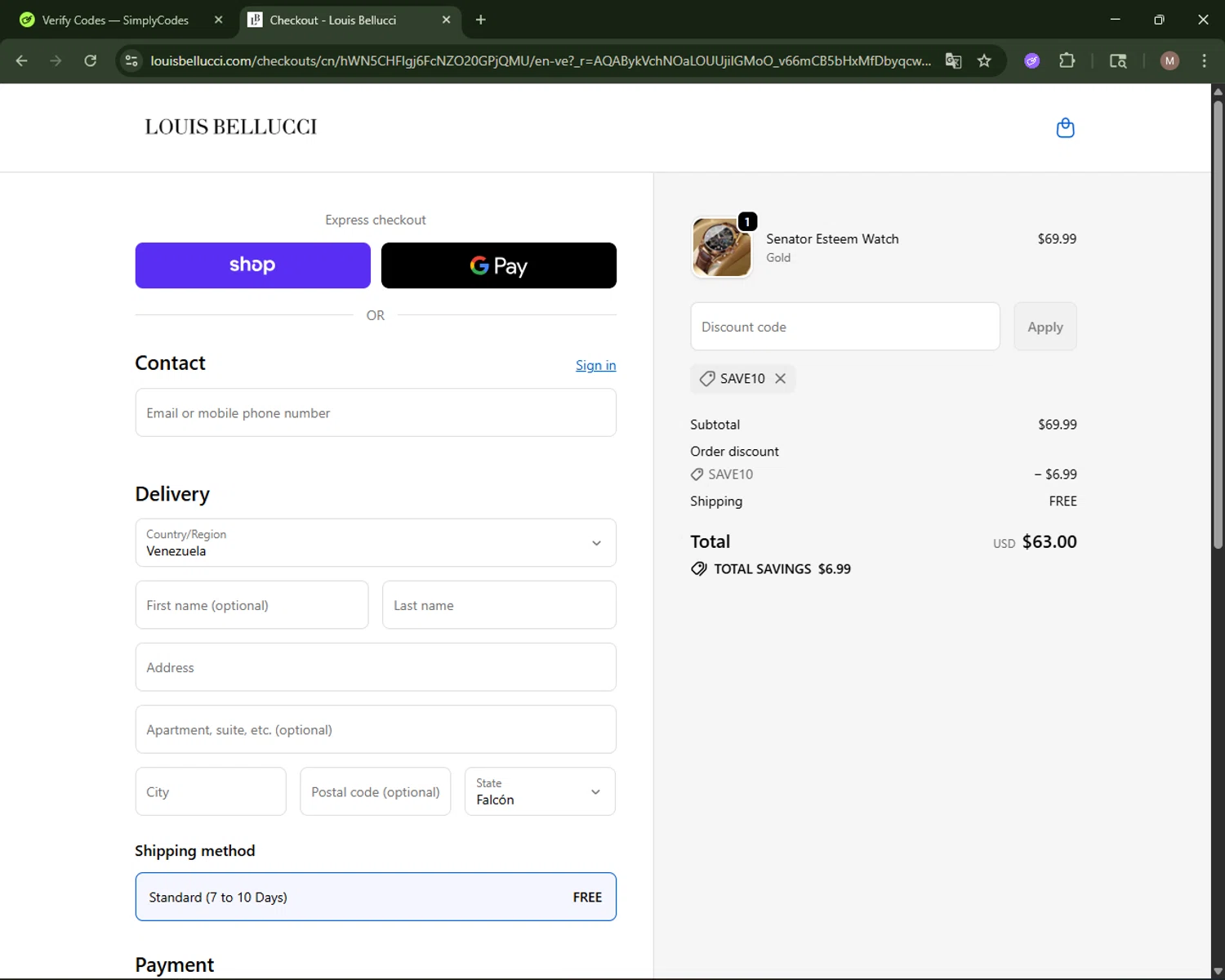This screenshot has width=1225, height=980.
Task: Focus the City field
Action: [x=211, y=791]
